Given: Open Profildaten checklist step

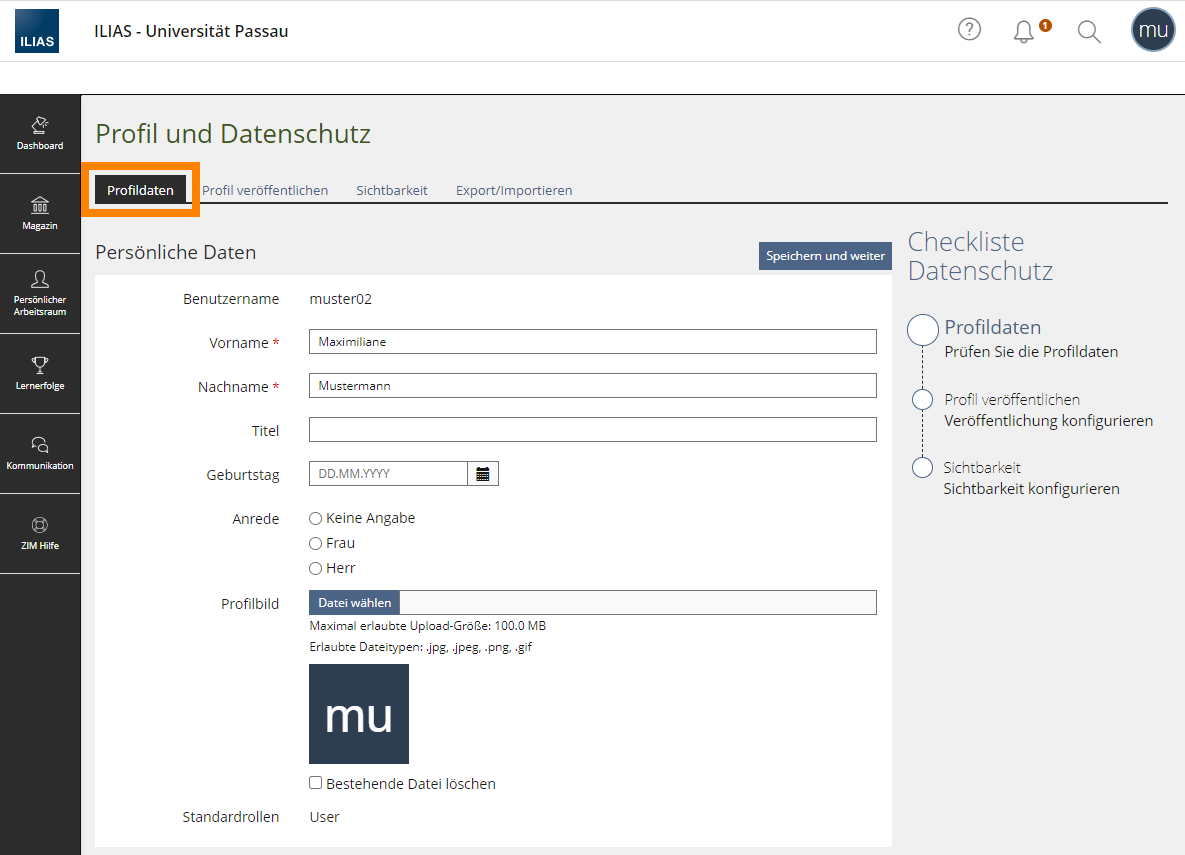Looking at the screenshot, I should click(993, 327).
